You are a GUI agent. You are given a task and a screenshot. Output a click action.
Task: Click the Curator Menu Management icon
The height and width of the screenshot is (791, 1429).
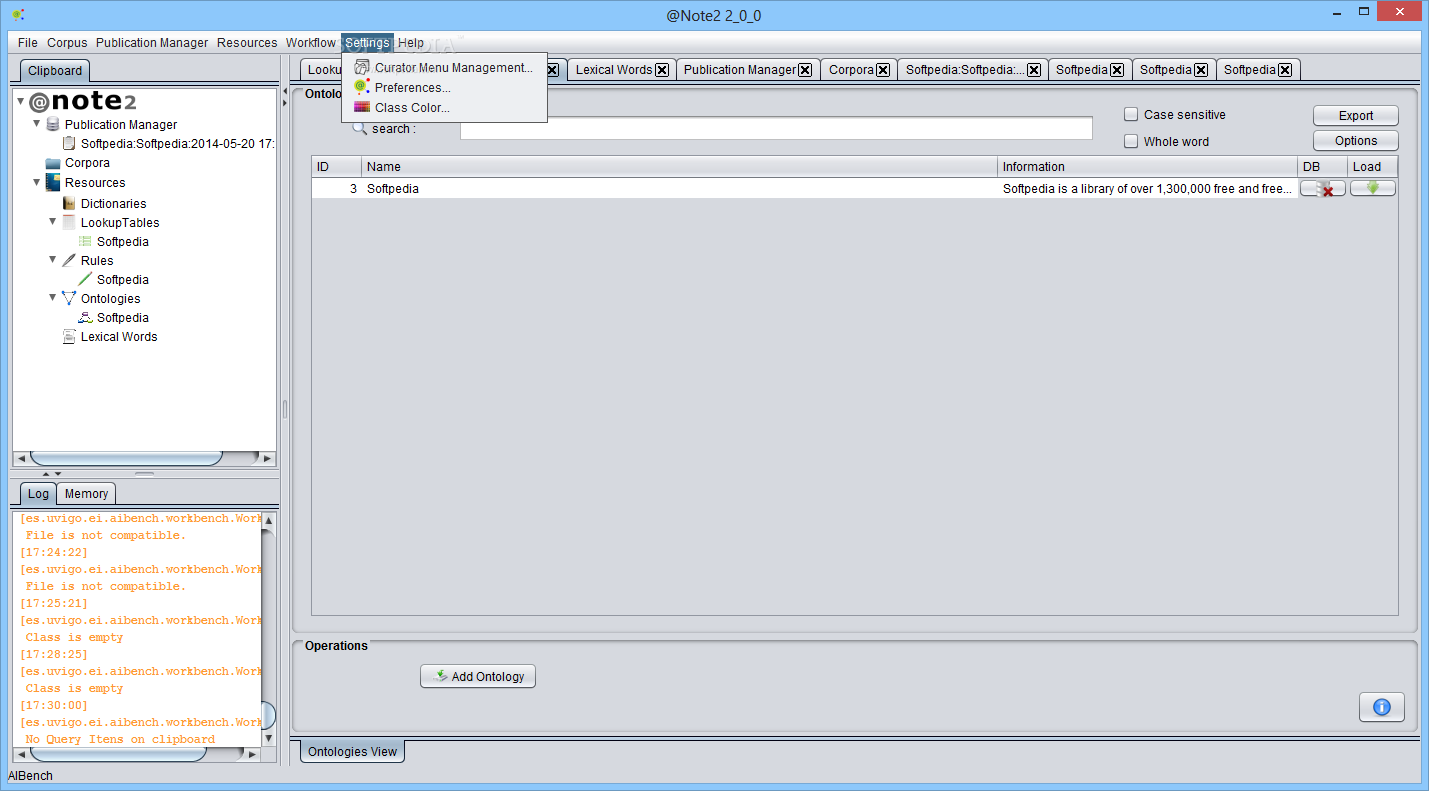361,67
